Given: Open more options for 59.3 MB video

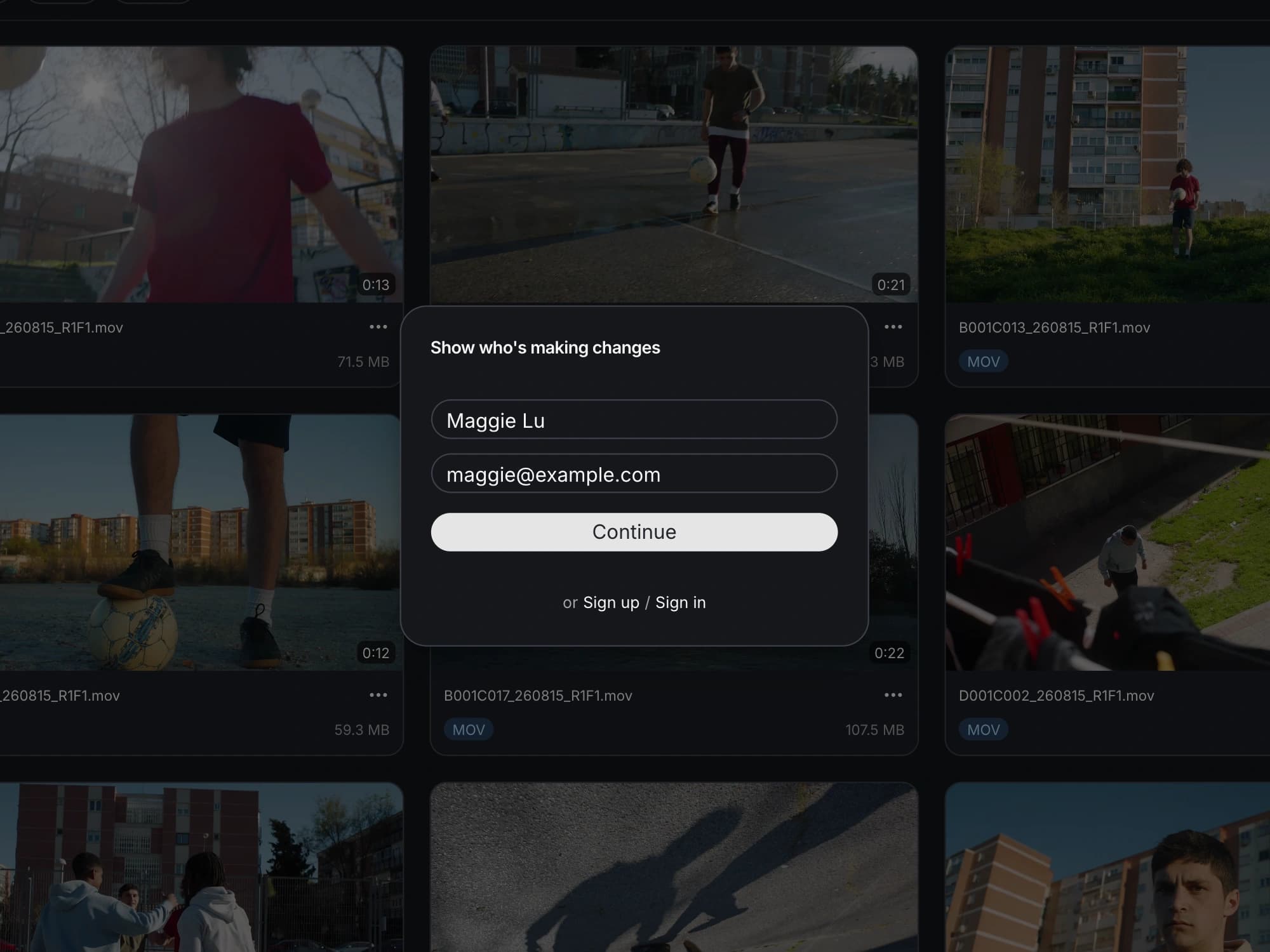Looking at the screenshot, I should tap(378, 695).
